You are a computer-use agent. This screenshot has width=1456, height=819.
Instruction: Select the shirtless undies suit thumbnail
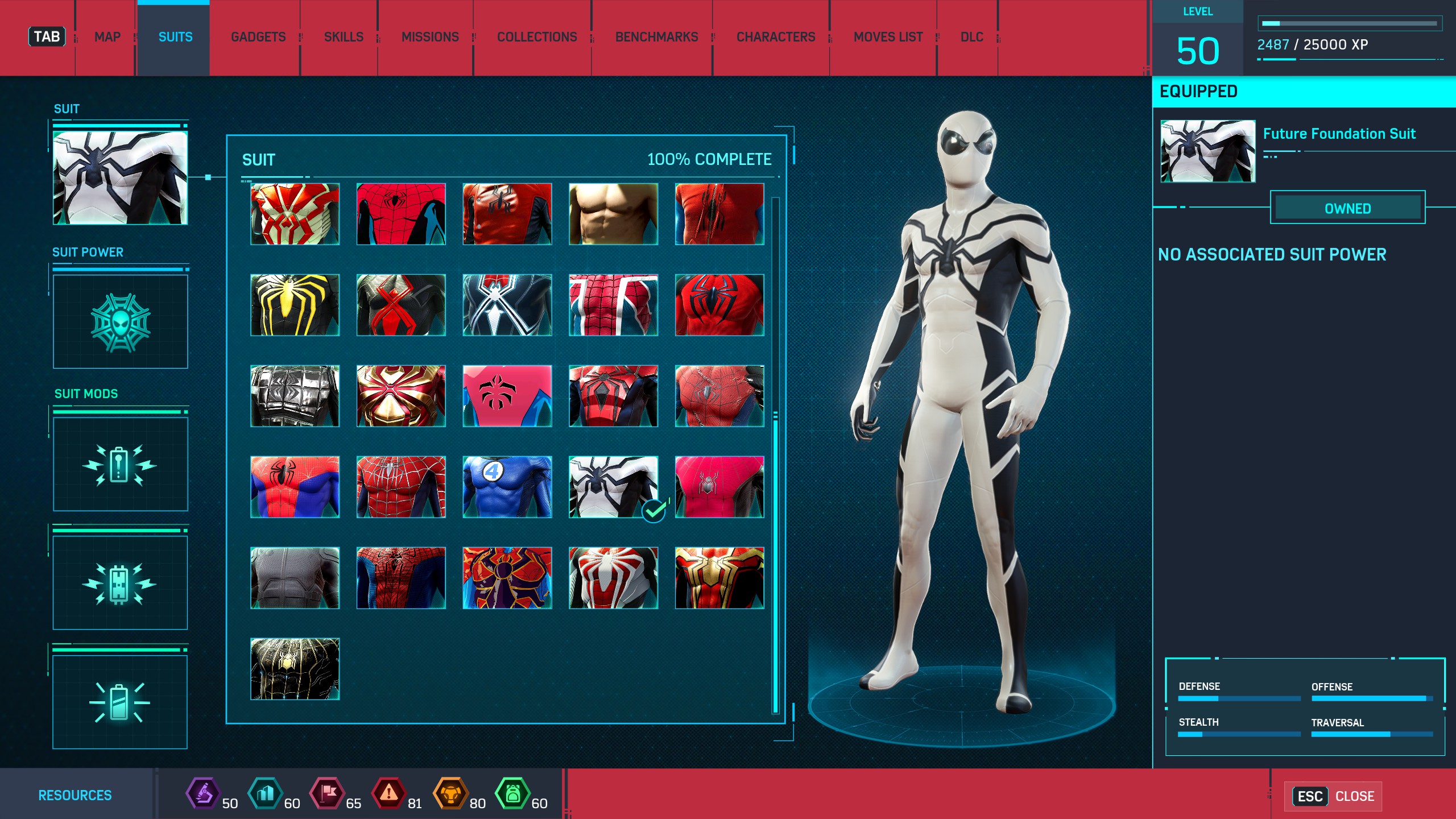pos(613,214)
